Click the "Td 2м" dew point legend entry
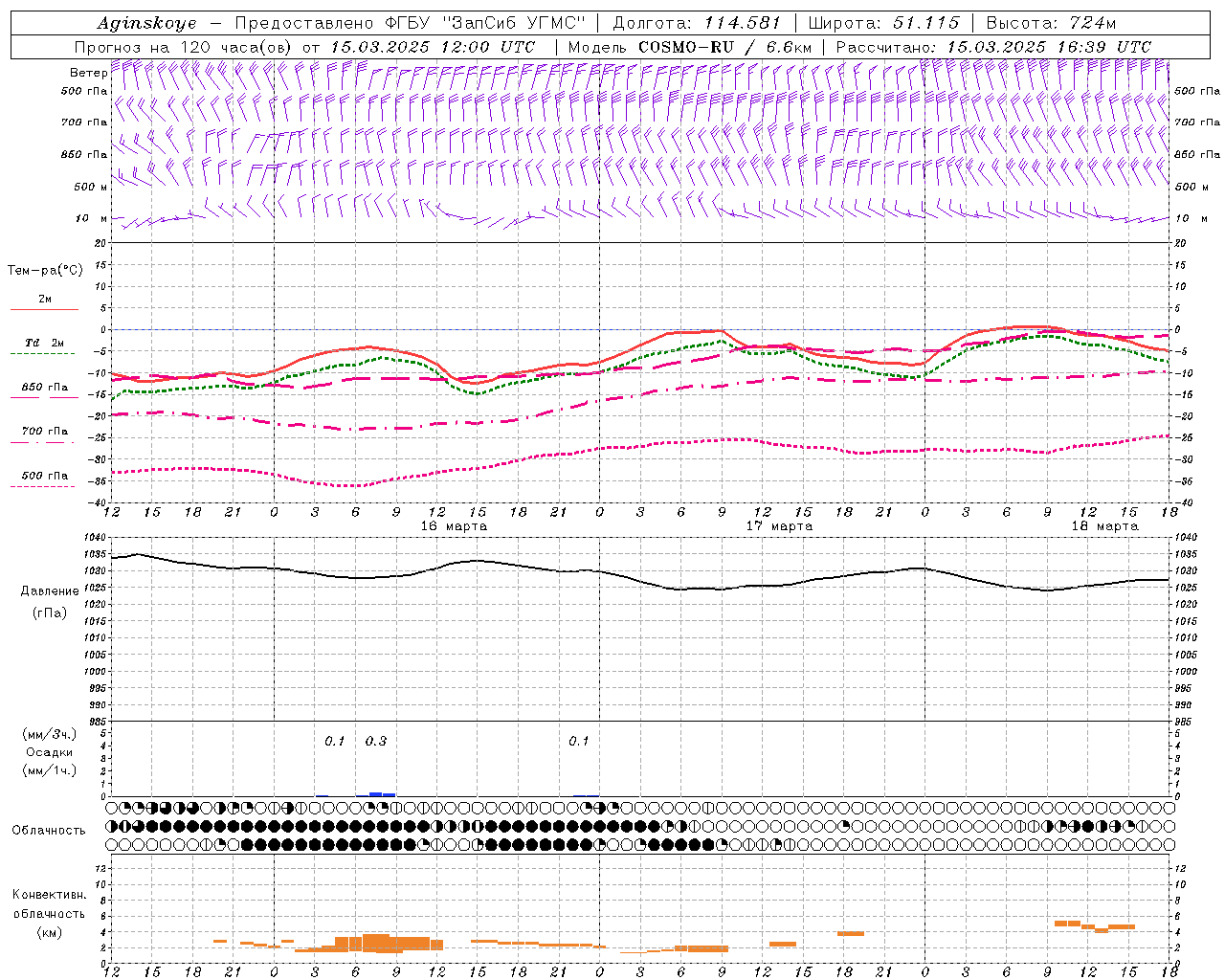Viewport: 1225px width, 980px height. coord(45,343)
